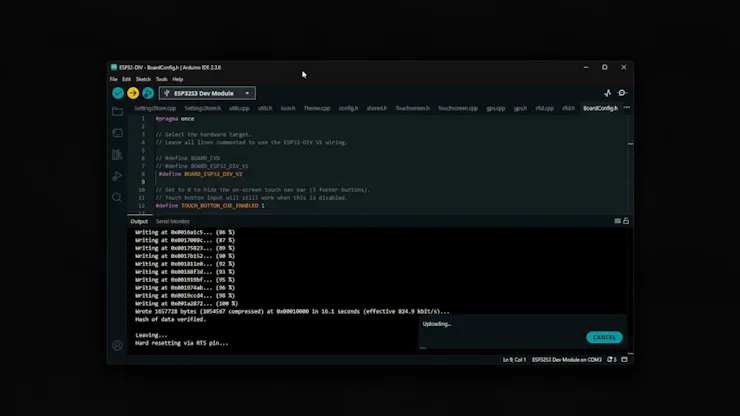Open the Serial Monitor magnifier icon
The height and width of the screenshot is (416, 740).
622,93
